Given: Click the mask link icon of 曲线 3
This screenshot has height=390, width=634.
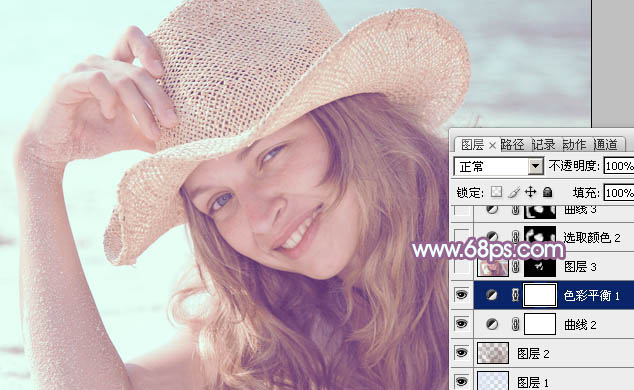Looking at the screenshot, I should point(515,210).
